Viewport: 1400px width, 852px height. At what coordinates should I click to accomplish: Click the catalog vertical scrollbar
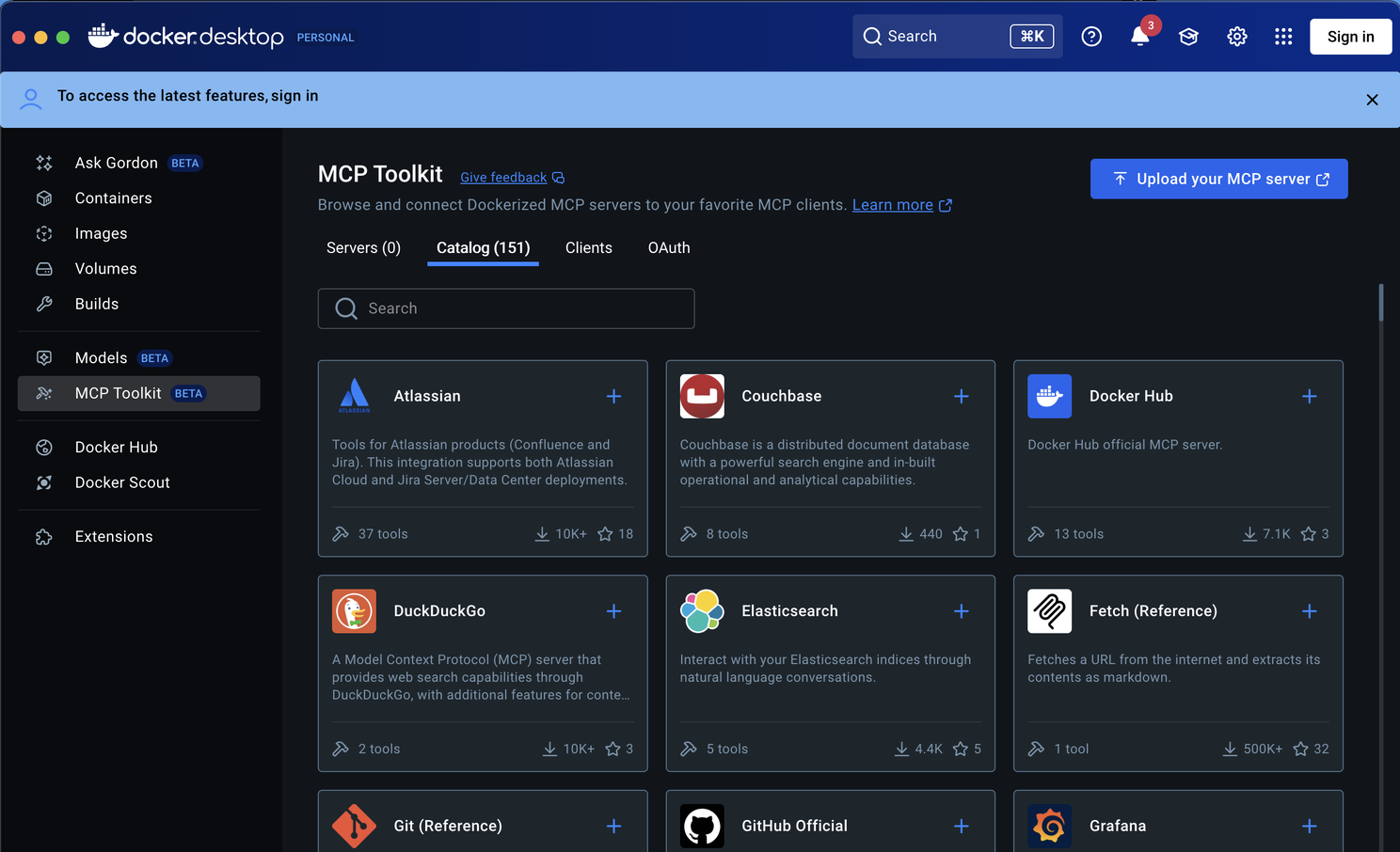pyautogui.click(x=1380, y=303)
